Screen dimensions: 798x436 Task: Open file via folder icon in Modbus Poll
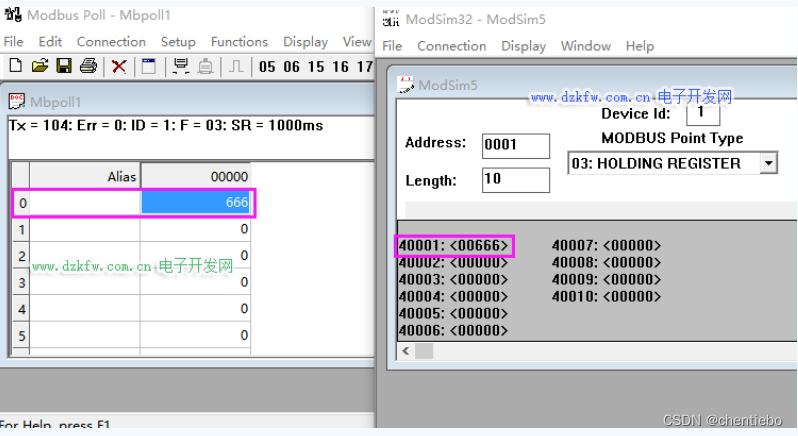40,66
